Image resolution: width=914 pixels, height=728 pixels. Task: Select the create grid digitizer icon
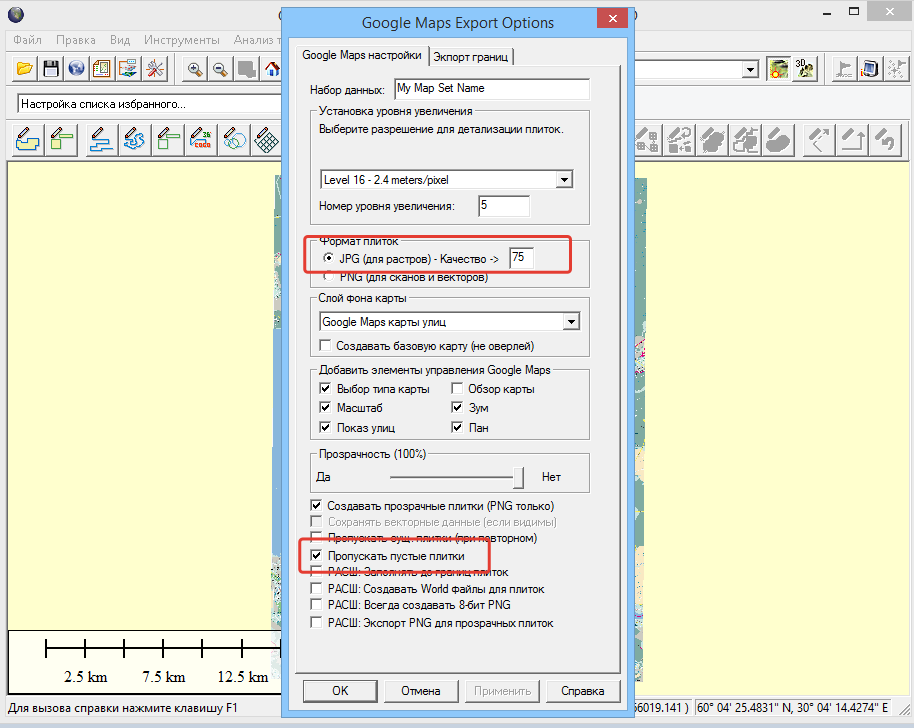266,139
